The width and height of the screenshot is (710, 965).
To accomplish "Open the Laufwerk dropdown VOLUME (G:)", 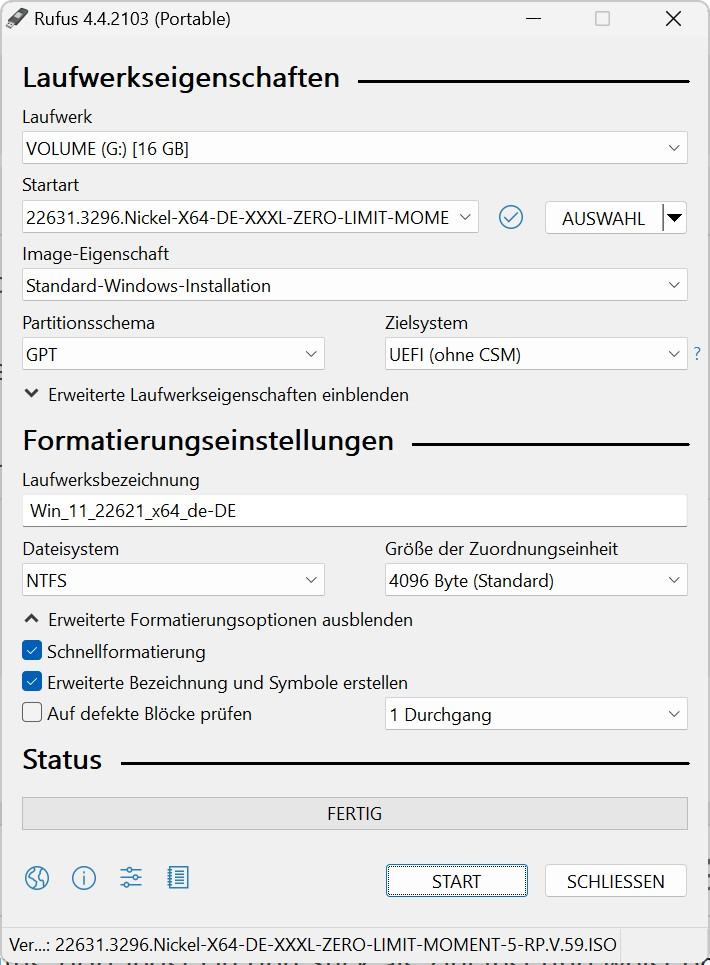I will (354, 148).
